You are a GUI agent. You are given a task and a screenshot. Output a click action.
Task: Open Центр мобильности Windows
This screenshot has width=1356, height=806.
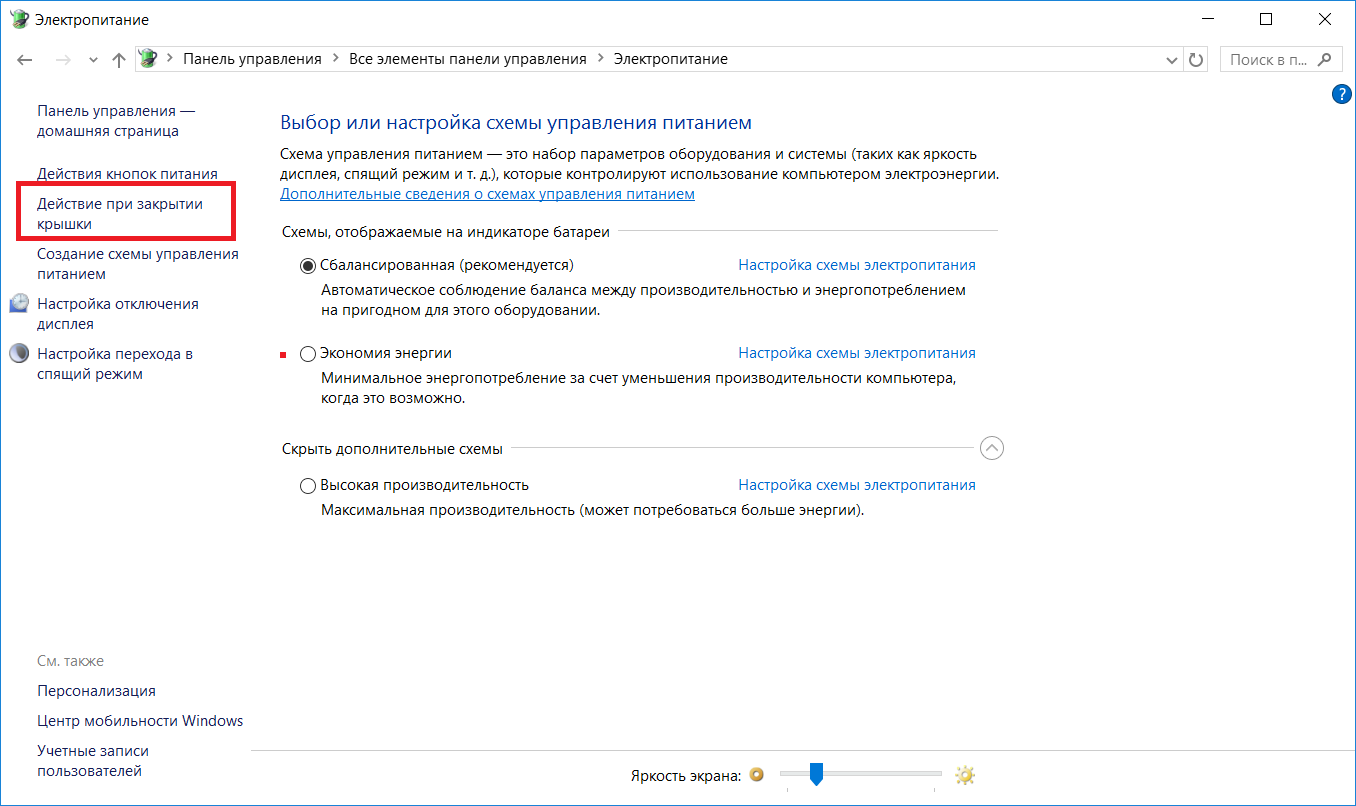click(x=140, y=721)
